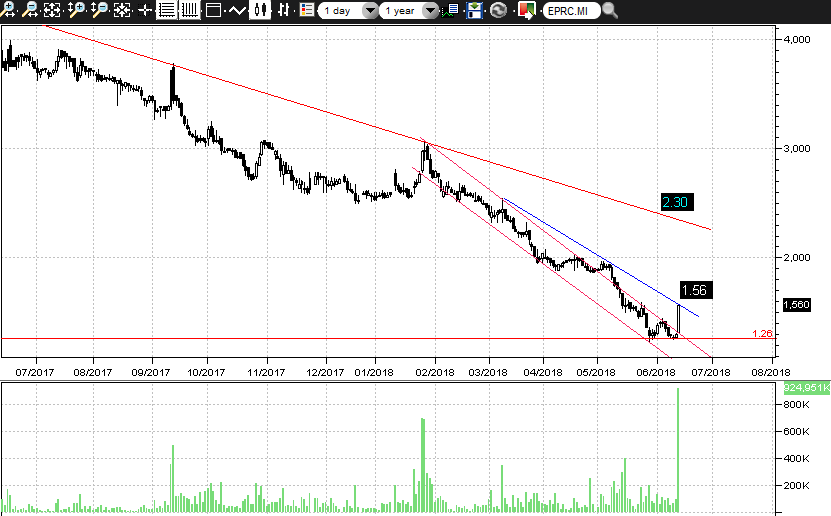The image size is (831, 516).
Task: Click the 2.30 price label
Action: tap(677, 202)
